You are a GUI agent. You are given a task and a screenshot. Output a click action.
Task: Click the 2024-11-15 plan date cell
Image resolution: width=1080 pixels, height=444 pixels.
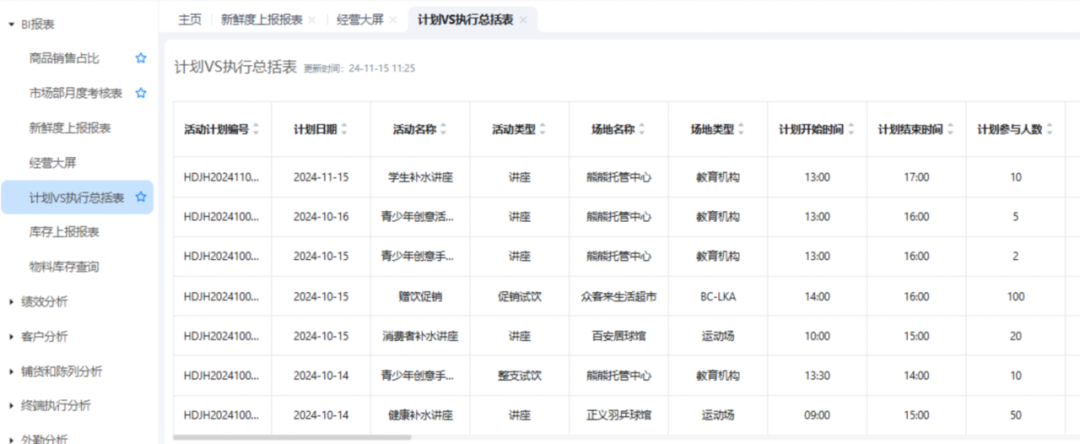[x=321, y=177]
